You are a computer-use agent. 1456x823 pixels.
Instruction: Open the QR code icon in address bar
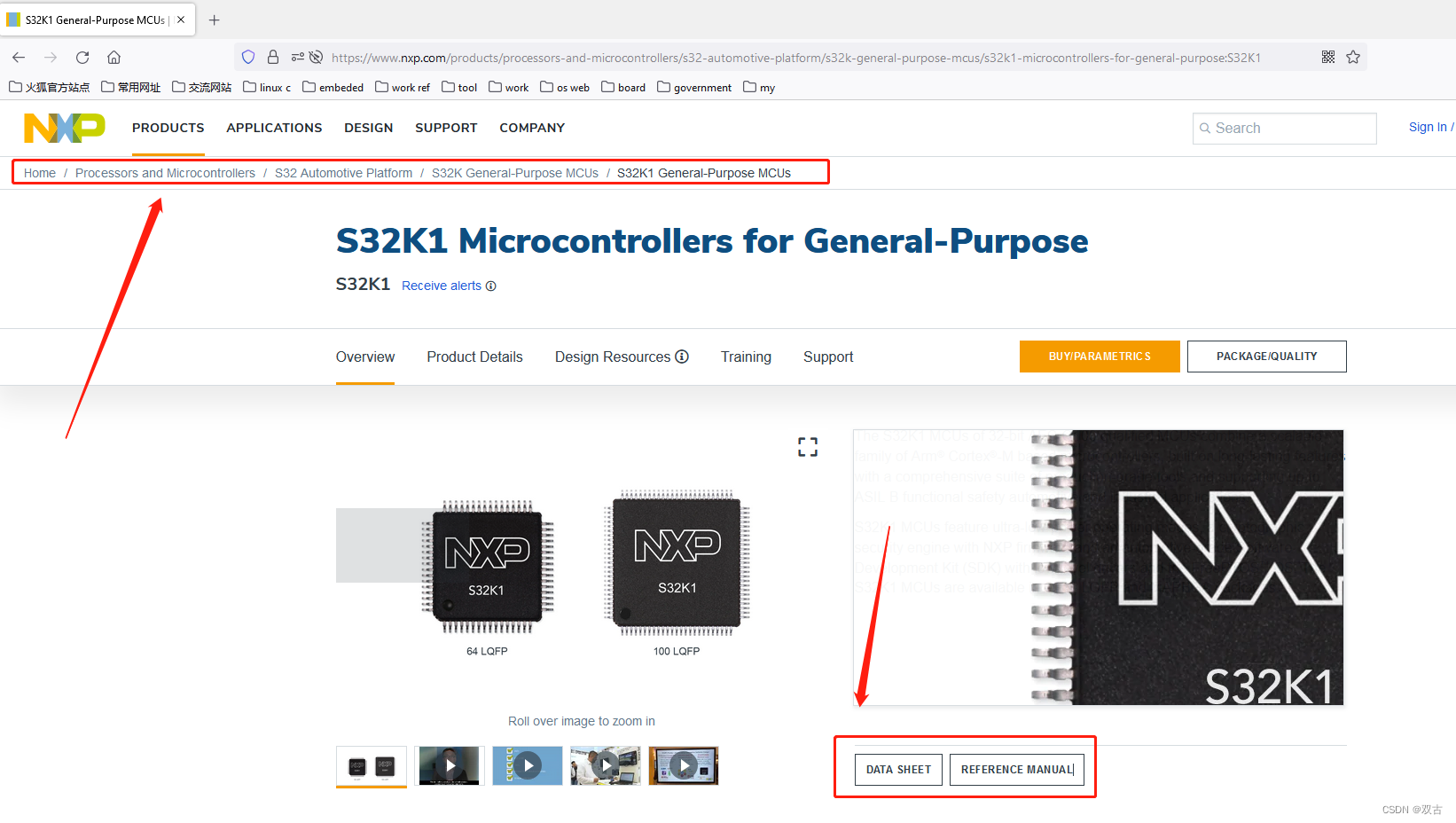click(x=1328, y=57)
